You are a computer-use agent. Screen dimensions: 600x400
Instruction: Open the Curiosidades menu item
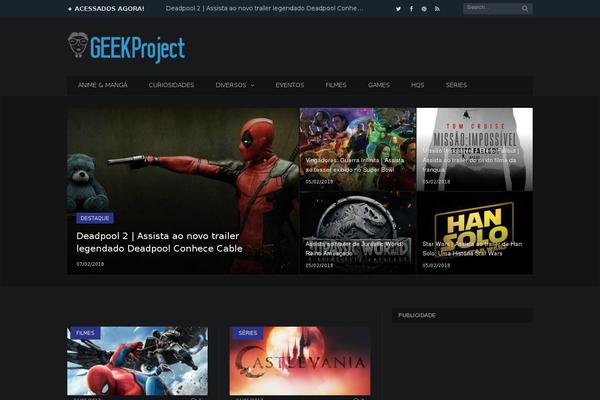(171, 85)
